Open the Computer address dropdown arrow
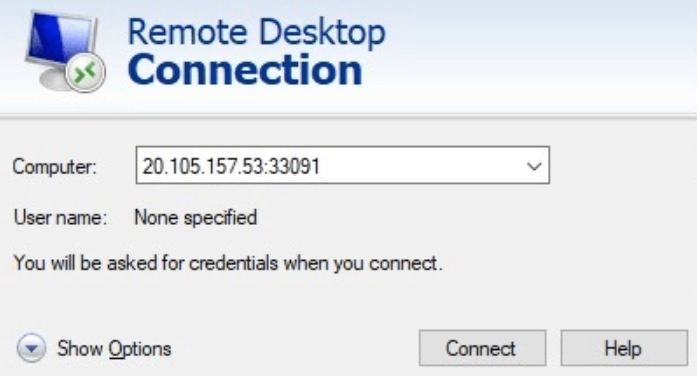This screenshot has width=697, height=376. pyautogui.click(x=534, y=166)
